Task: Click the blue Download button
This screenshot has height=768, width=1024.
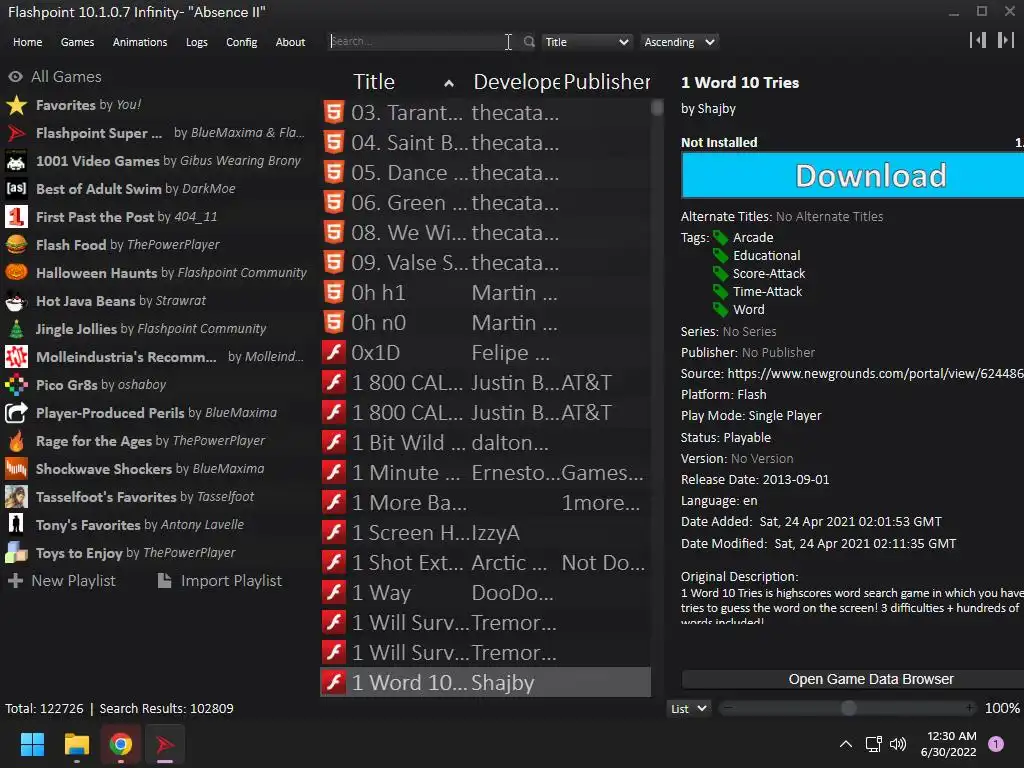Action: (853, 176)
